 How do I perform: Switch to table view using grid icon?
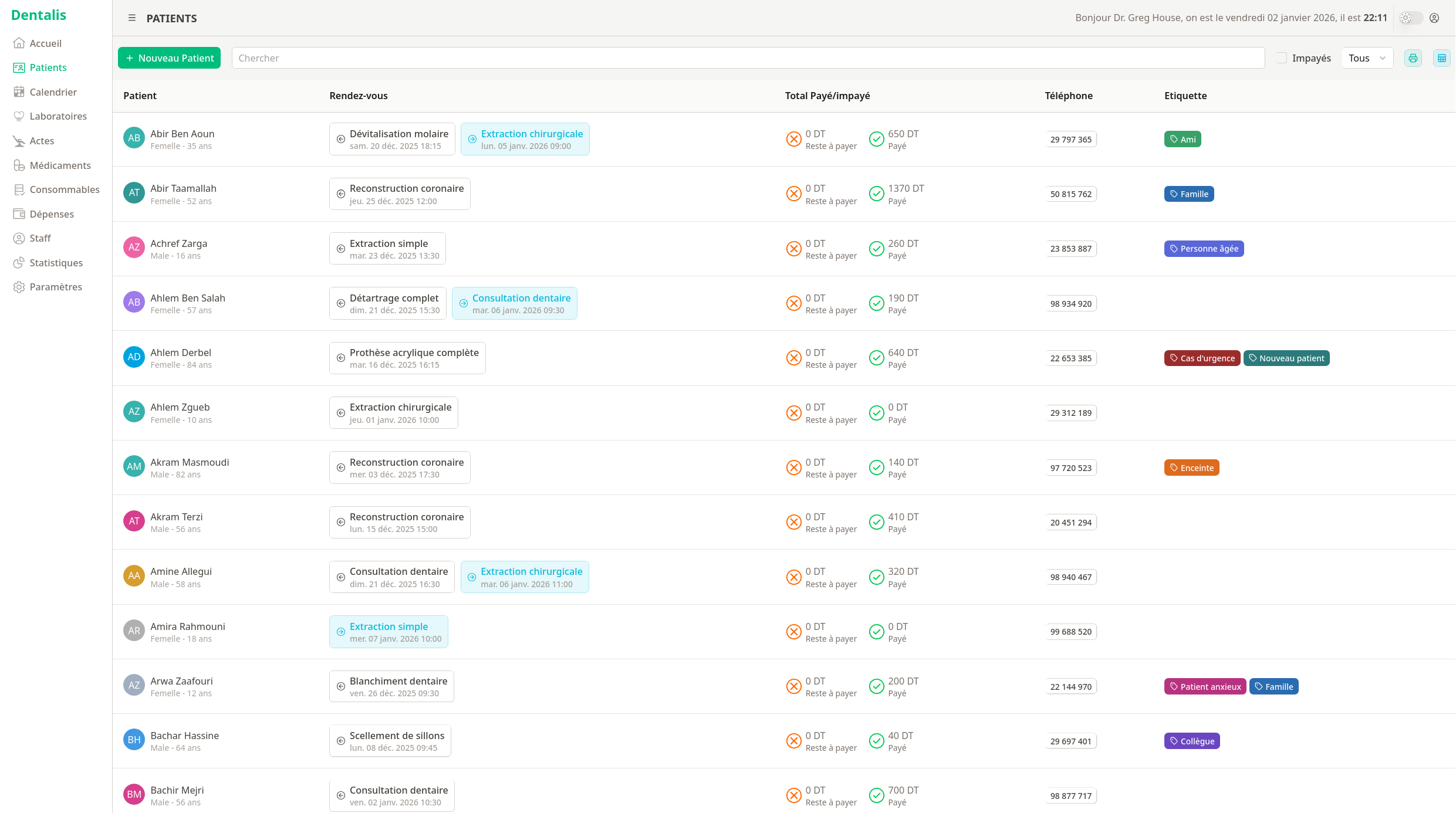click(1442, 57)
